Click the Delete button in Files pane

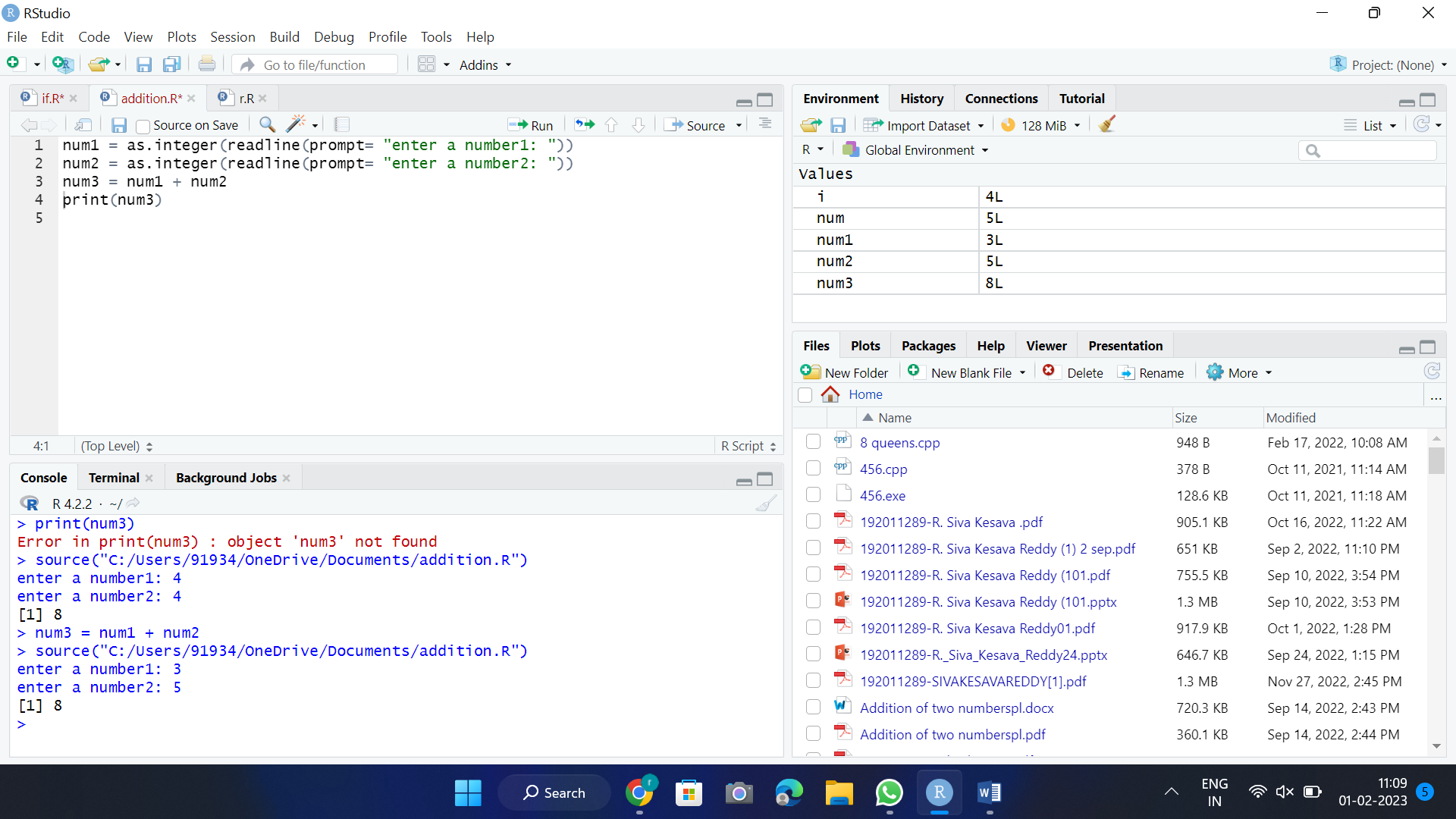click(1073, 372)
